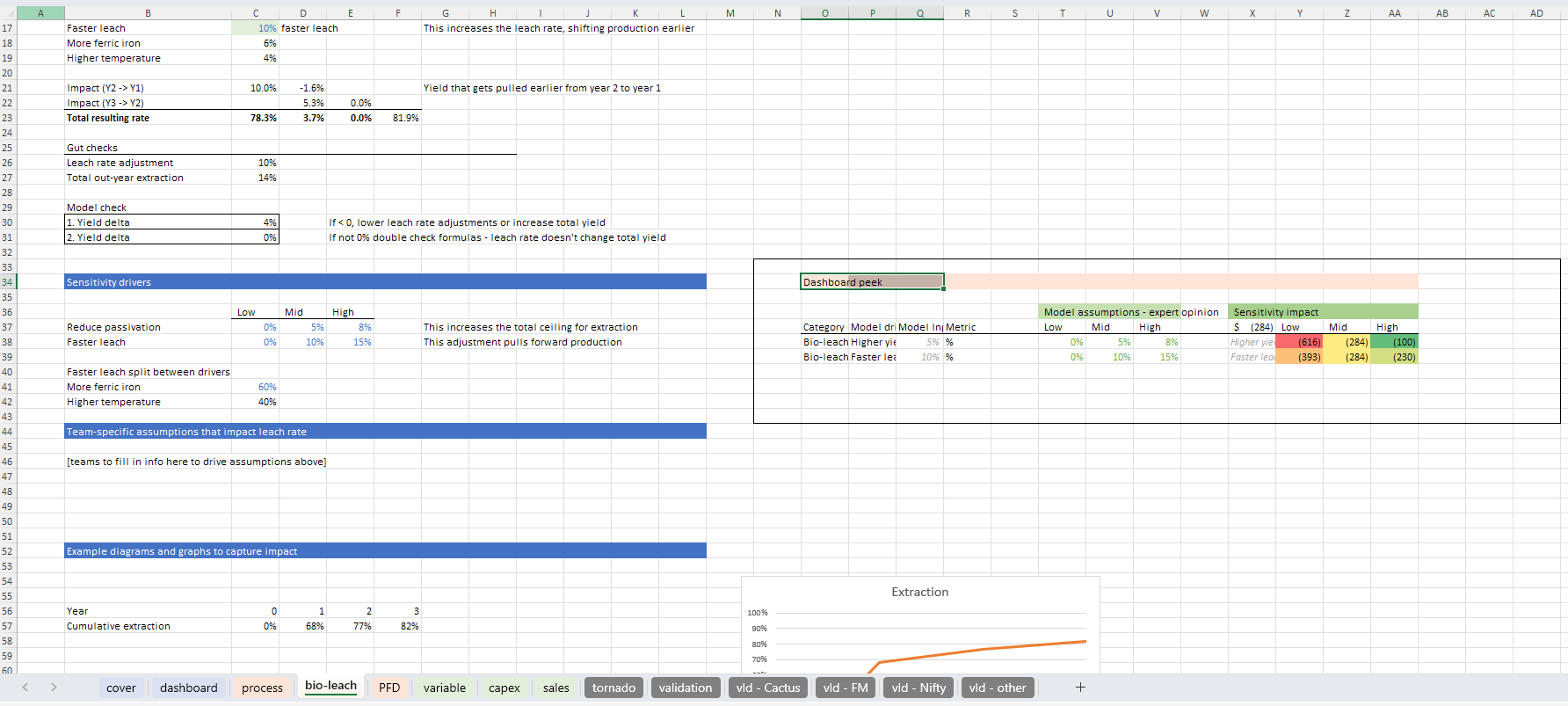
Task: Select Total out-year extraction 14% cell
Action: point(256,178)
